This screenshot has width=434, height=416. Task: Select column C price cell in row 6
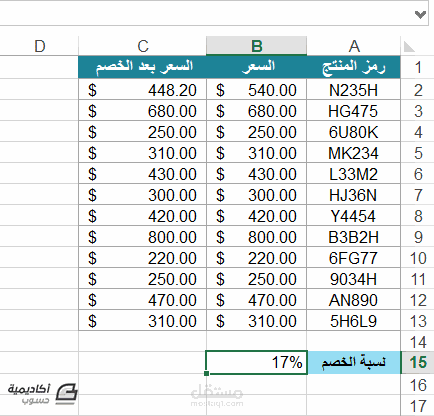[143, 174]
